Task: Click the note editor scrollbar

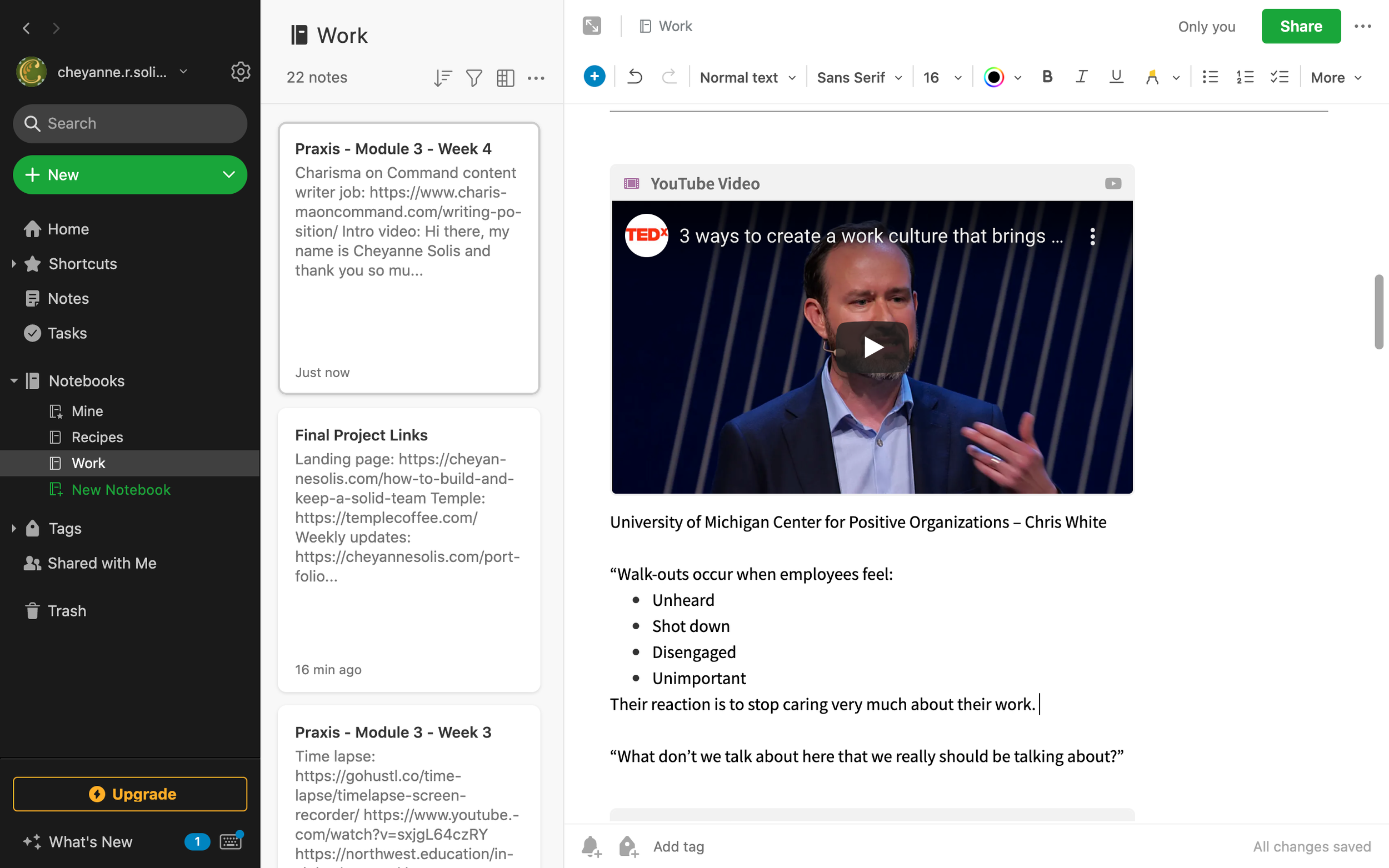Action: (x=1378, y=312)
